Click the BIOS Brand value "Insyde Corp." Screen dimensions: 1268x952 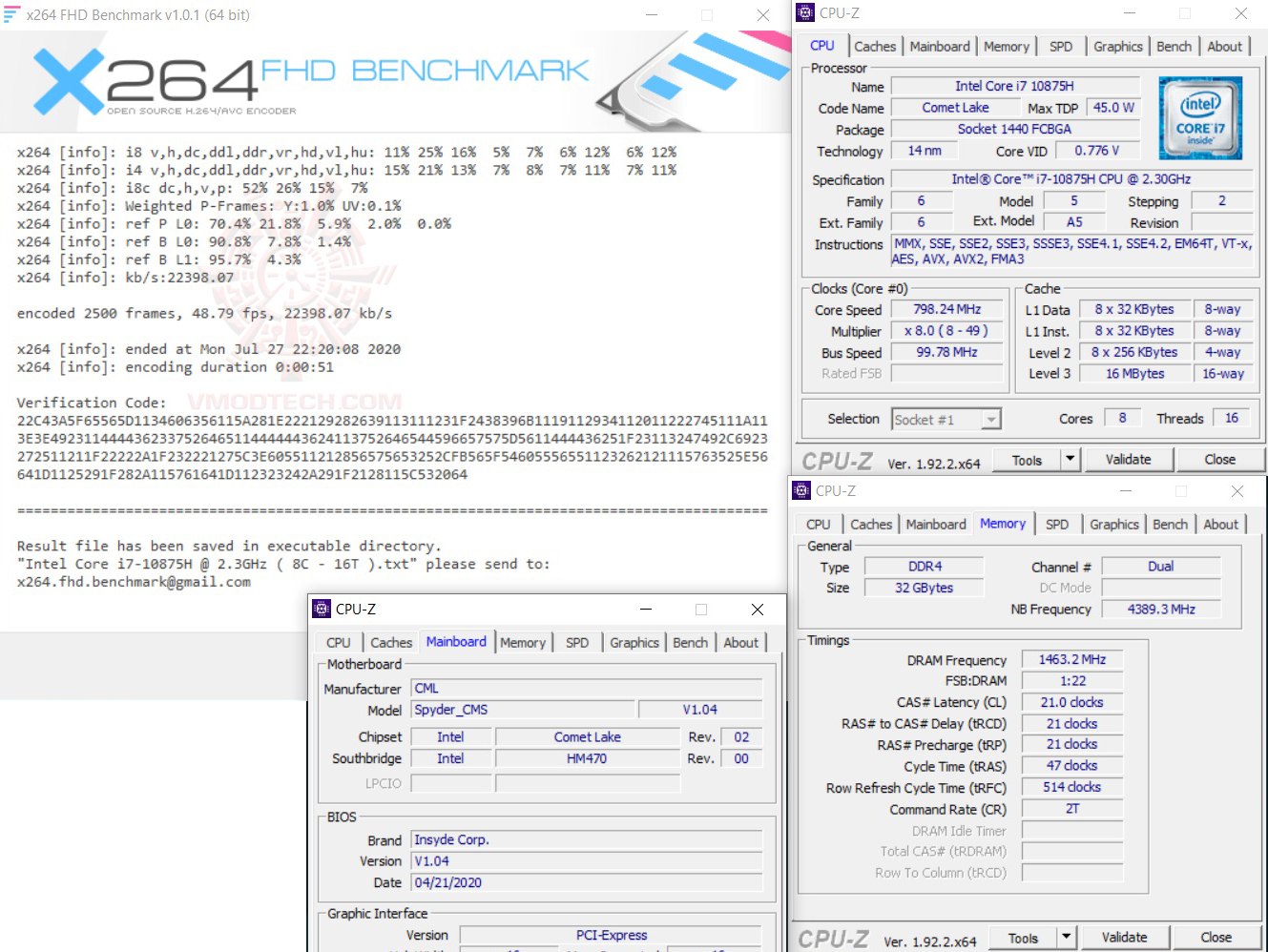[587, 839]
